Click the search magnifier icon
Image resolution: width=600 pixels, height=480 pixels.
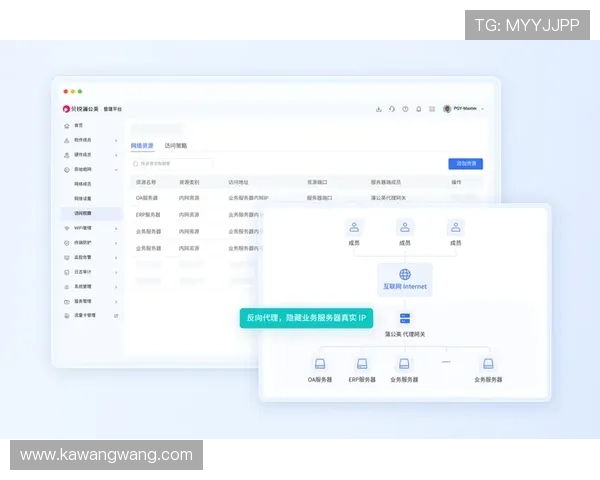pyautogui.click(x=135, y=164)
